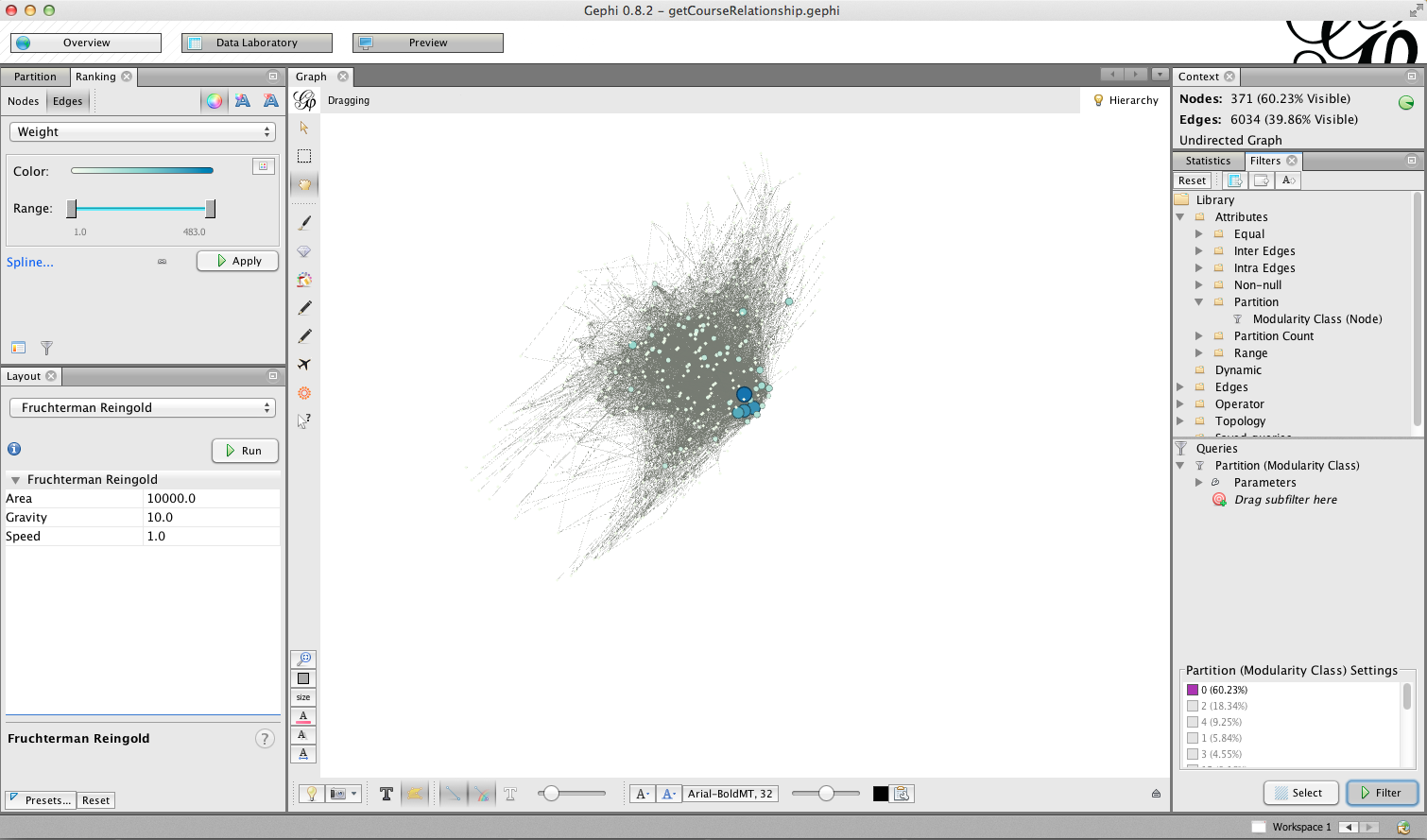Switch to the Partition tab
The height and width of the screenshot is (840, 1427).
[35, 77]
